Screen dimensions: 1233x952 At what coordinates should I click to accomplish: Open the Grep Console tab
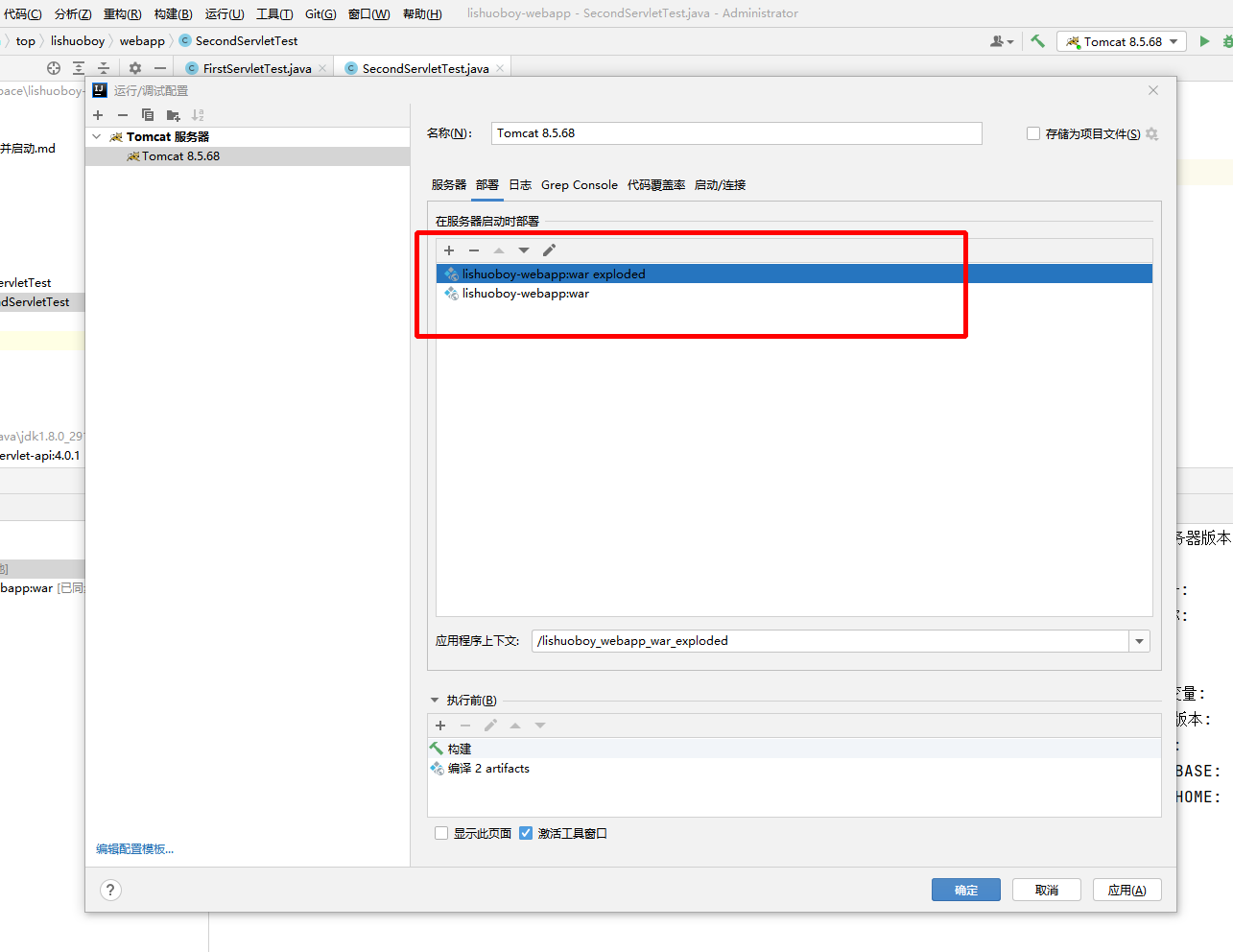[x=580, y=185]
